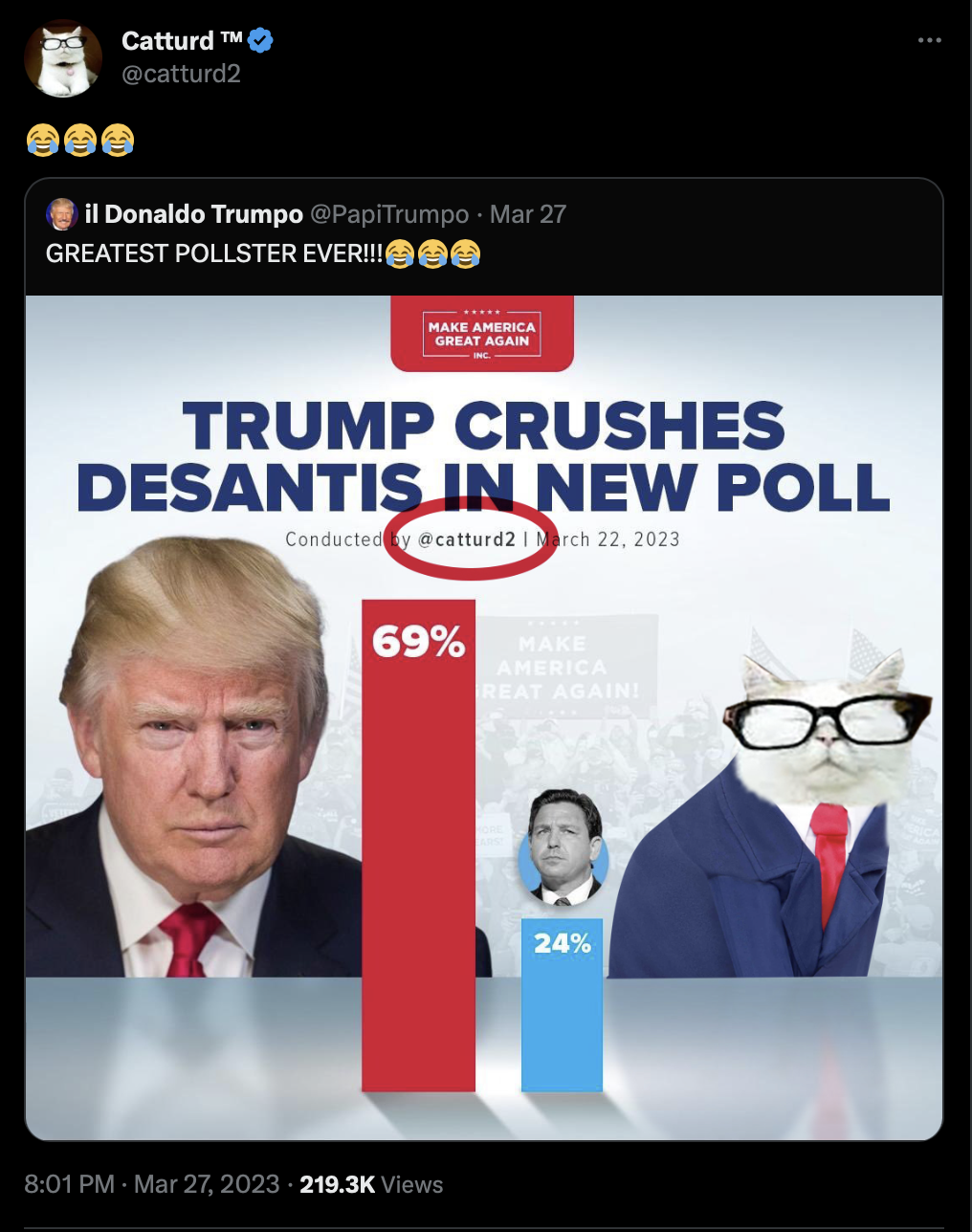The image size is (972, 1232).
Task: Open il Donaldo Trumpo small avatar
Action: tap(62, 214)
